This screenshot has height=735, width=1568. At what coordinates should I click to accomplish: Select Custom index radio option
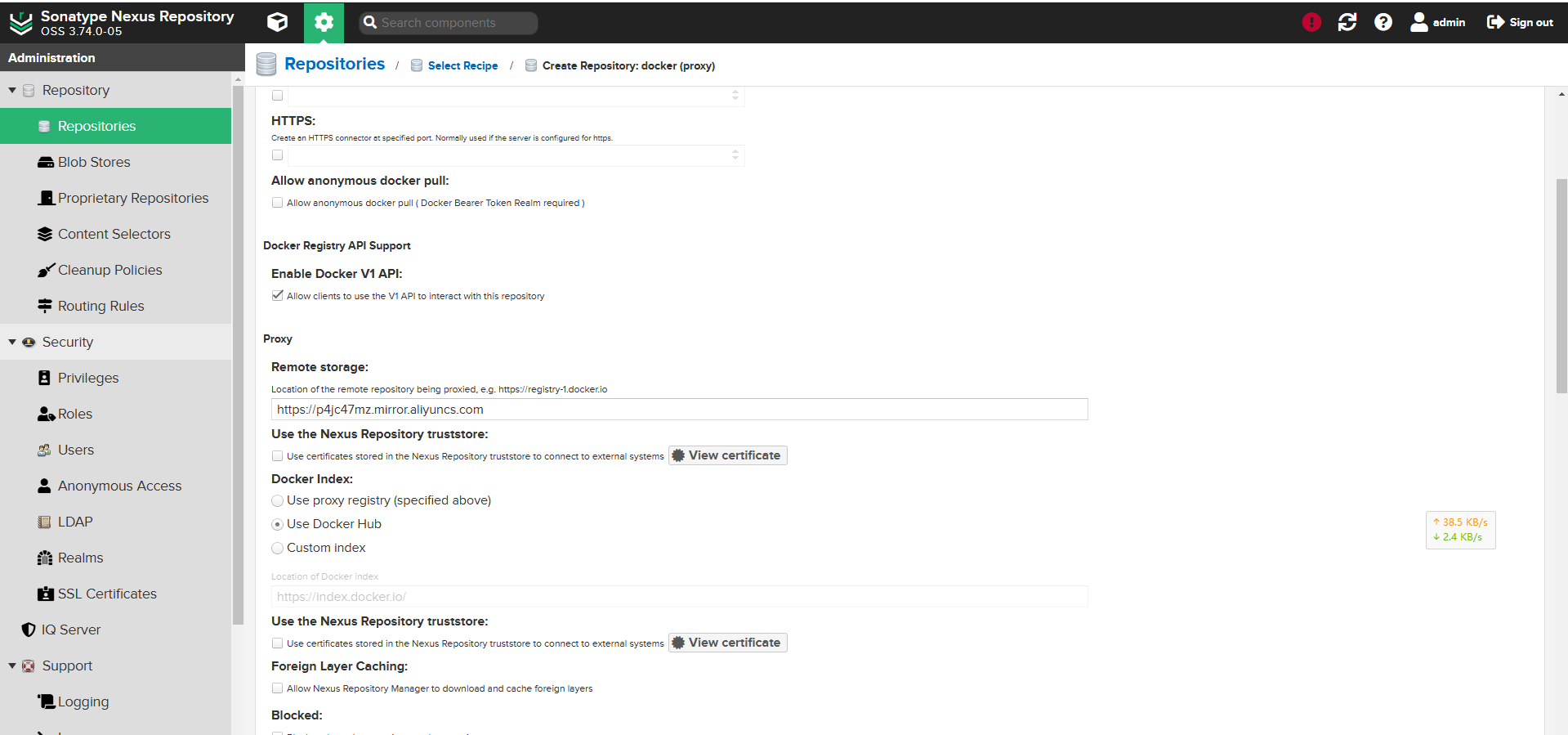pyautogui.click(x=278, y=548)
